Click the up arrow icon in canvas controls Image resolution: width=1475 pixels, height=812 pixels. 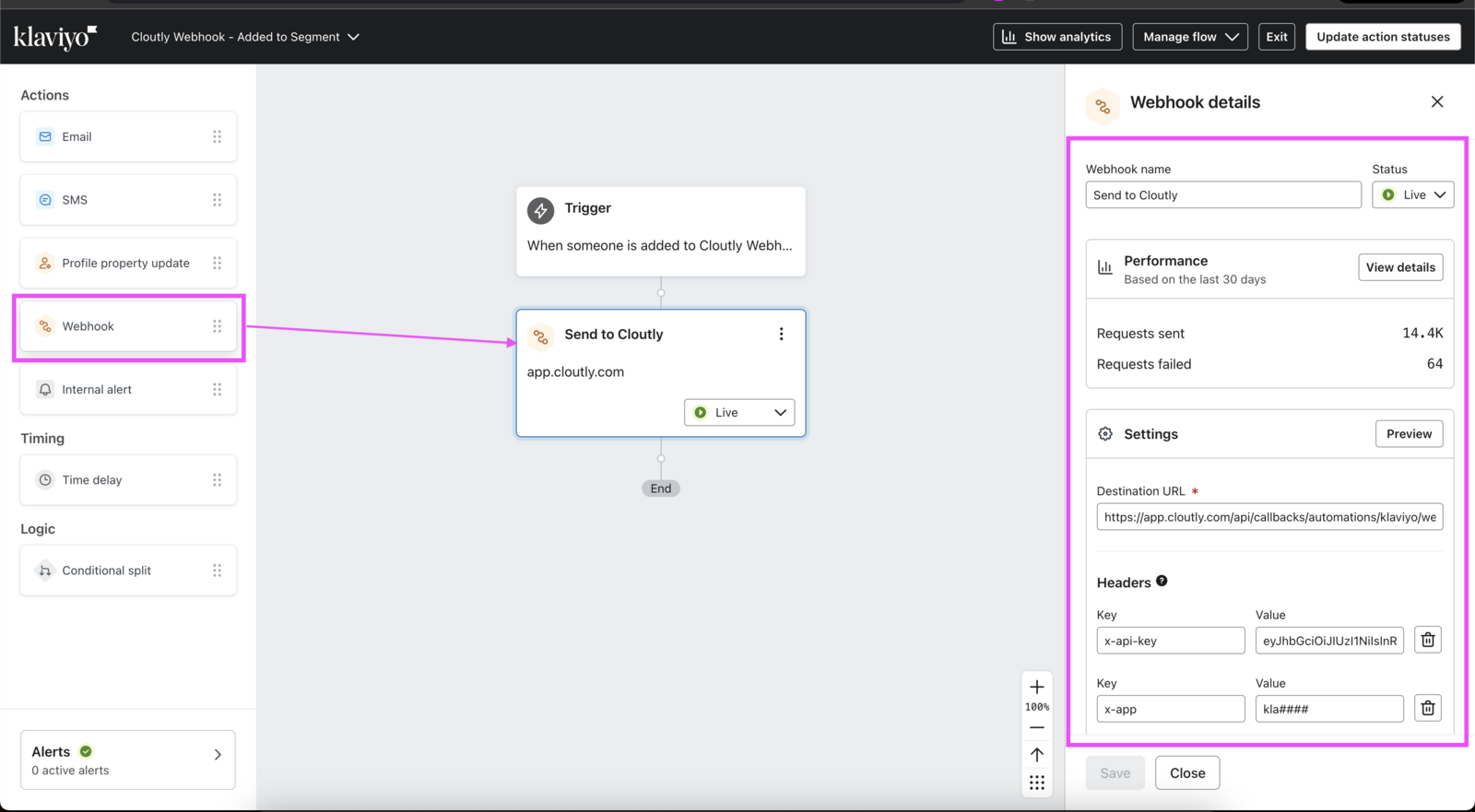tap(1036, 755)
